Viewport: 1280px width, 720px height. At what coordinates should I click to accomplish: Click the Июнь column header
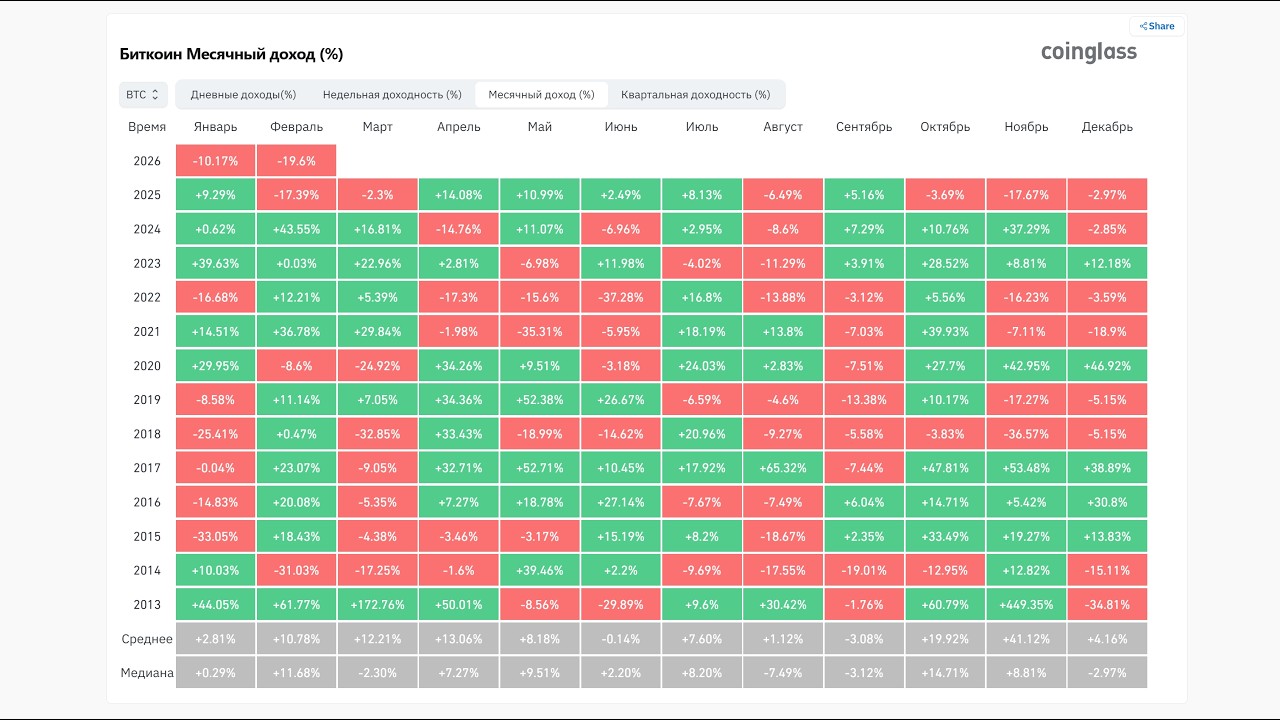coord(621,127)
